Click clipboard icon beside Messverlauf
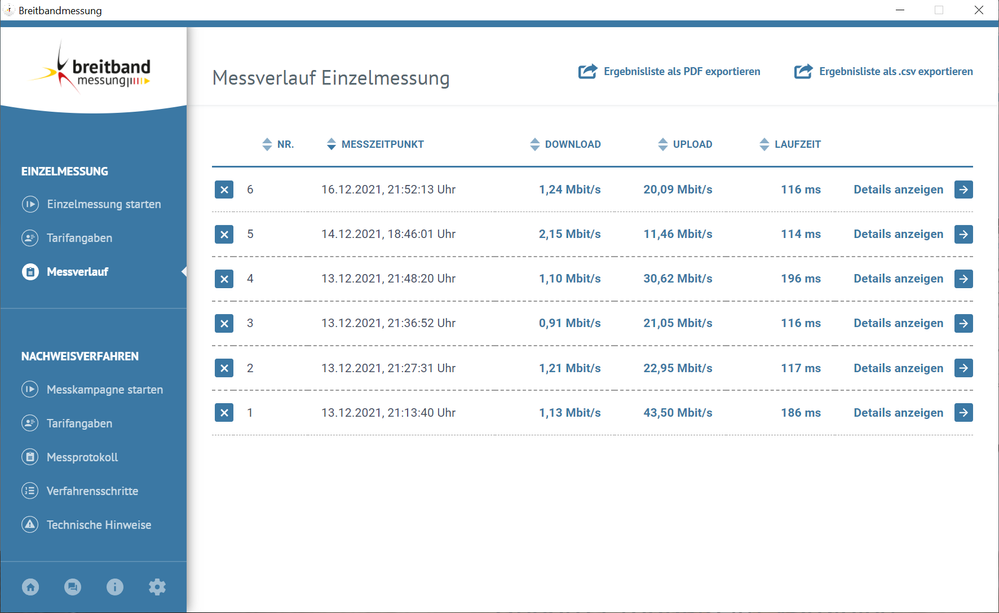 click(30, 271)
